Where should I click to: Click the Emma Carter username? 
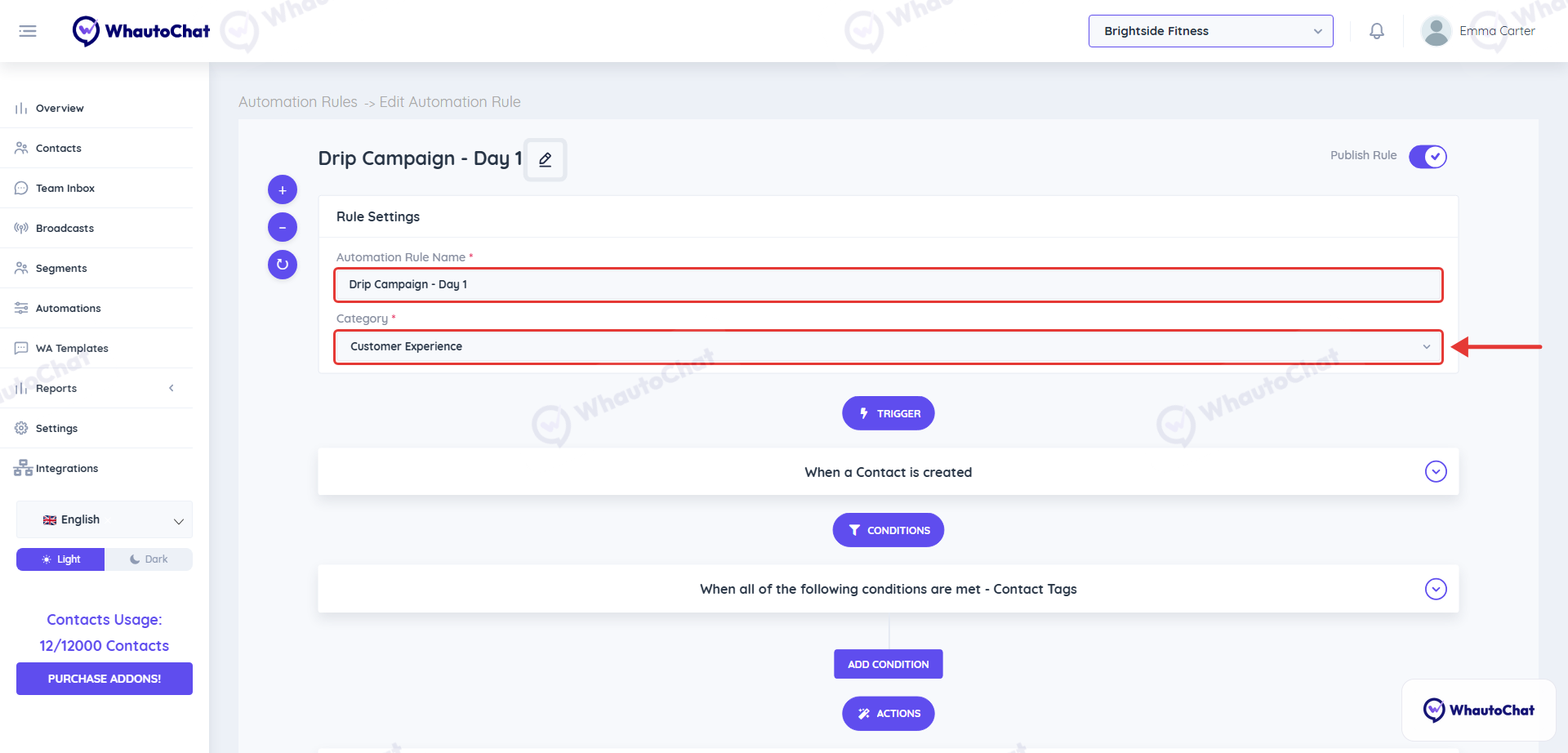(x=1497, y=31)
